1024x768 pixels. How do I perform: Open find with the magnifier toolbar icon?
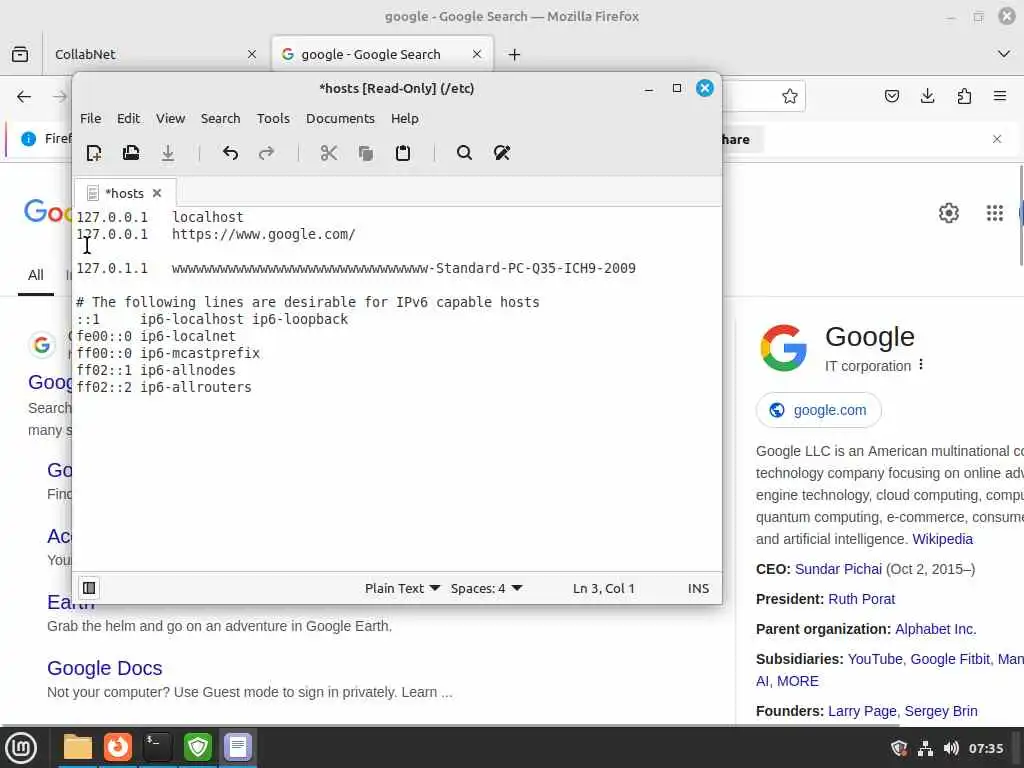click(x=464, y=153)
